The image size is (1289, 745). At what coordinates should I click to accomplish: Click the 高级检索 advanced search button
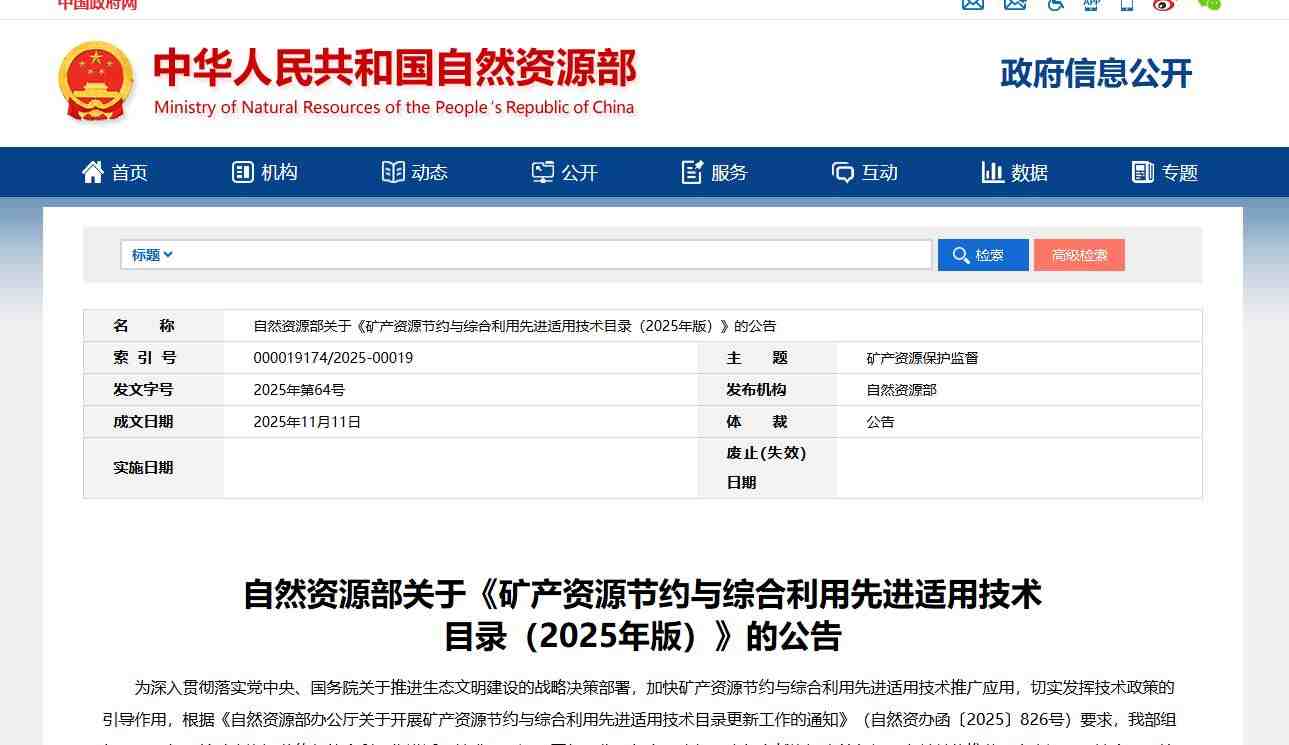(x=1079, y=255)
